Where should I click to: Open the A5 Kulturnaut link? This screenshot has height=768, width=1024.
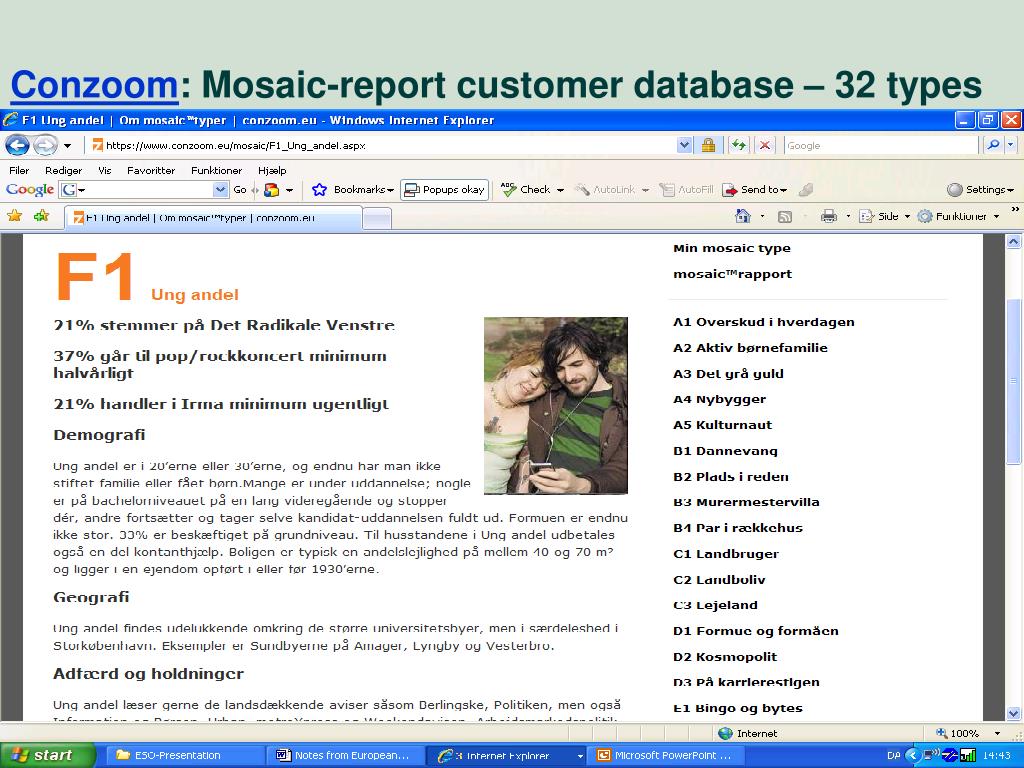(722, 425)
